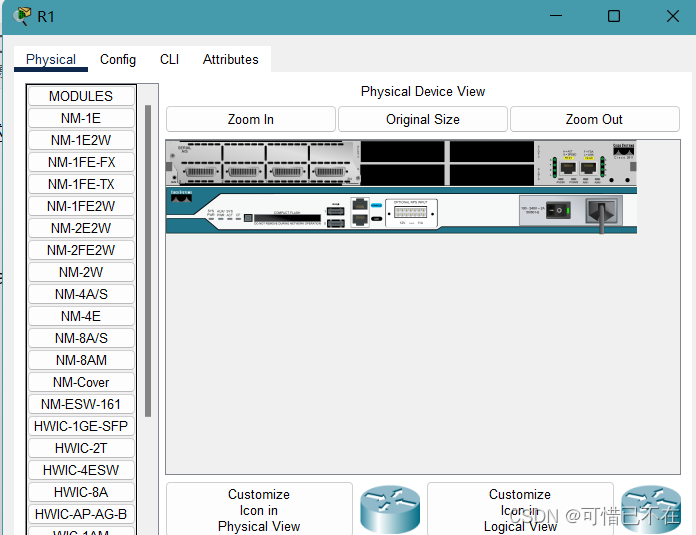Select the HWIC-1GE-SFP module
This screenshot has height=535, width=696.
pos(81,426)
